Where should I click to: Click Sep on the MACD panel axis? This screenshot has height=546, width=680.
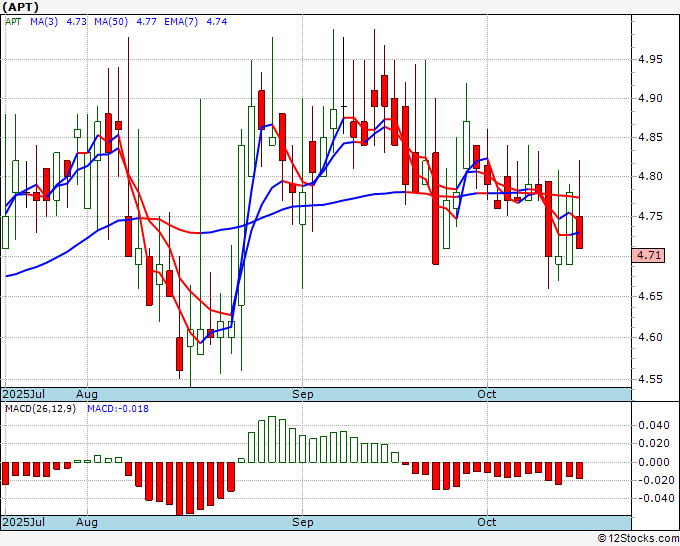[302, 522]
